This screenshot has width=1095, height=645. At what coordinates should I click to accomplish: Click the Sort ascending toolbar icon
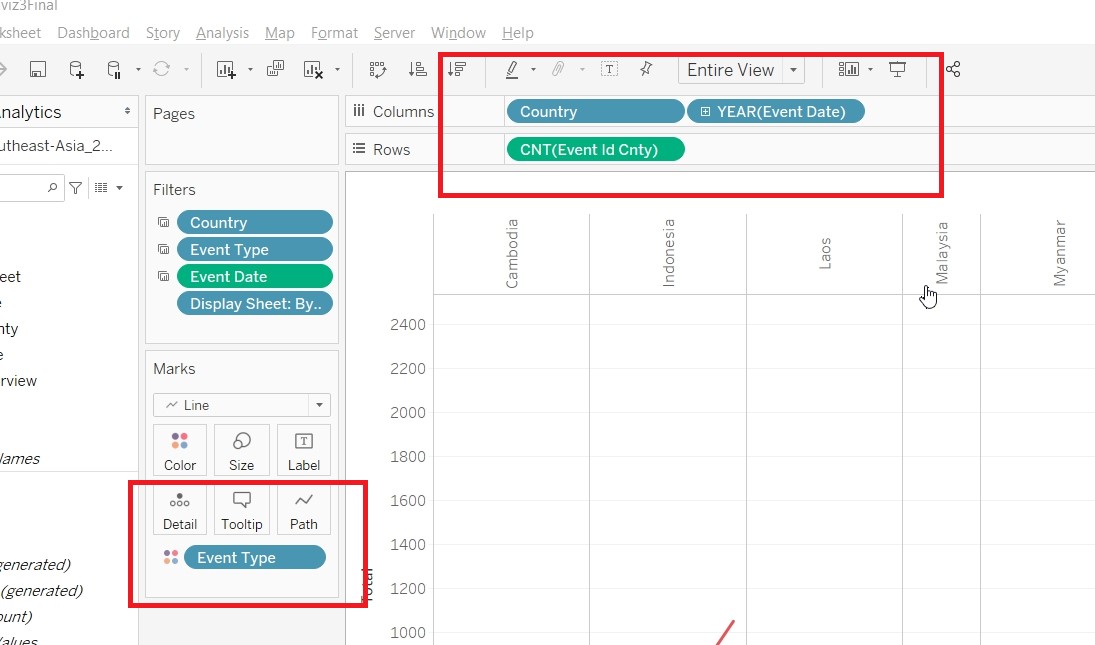click(x=418, y=70)
